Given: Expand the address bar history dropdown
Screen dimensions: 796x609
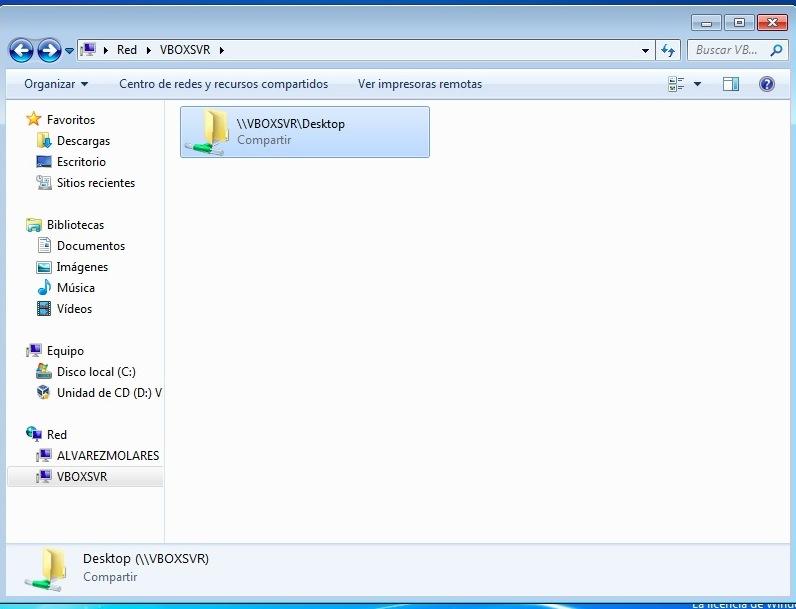Looking at the screenshot, I should pyautogui.click(x=645, y=50).
